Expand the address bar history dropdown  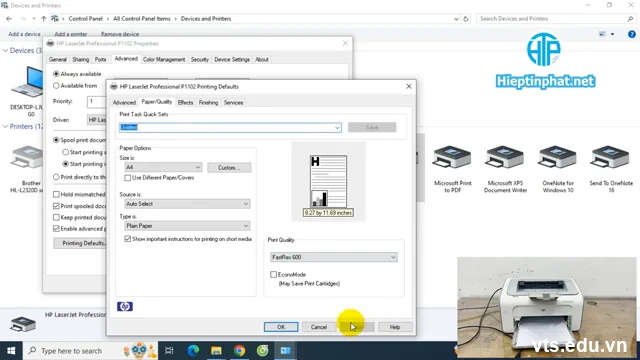tap(456, 19)
